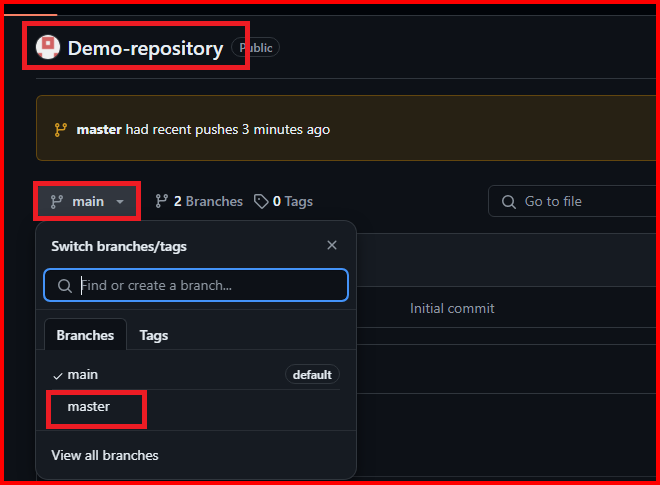The image size is (660, 485).
Task: Click the tag icon beside 0 Tags
Action: click(261, 201)
